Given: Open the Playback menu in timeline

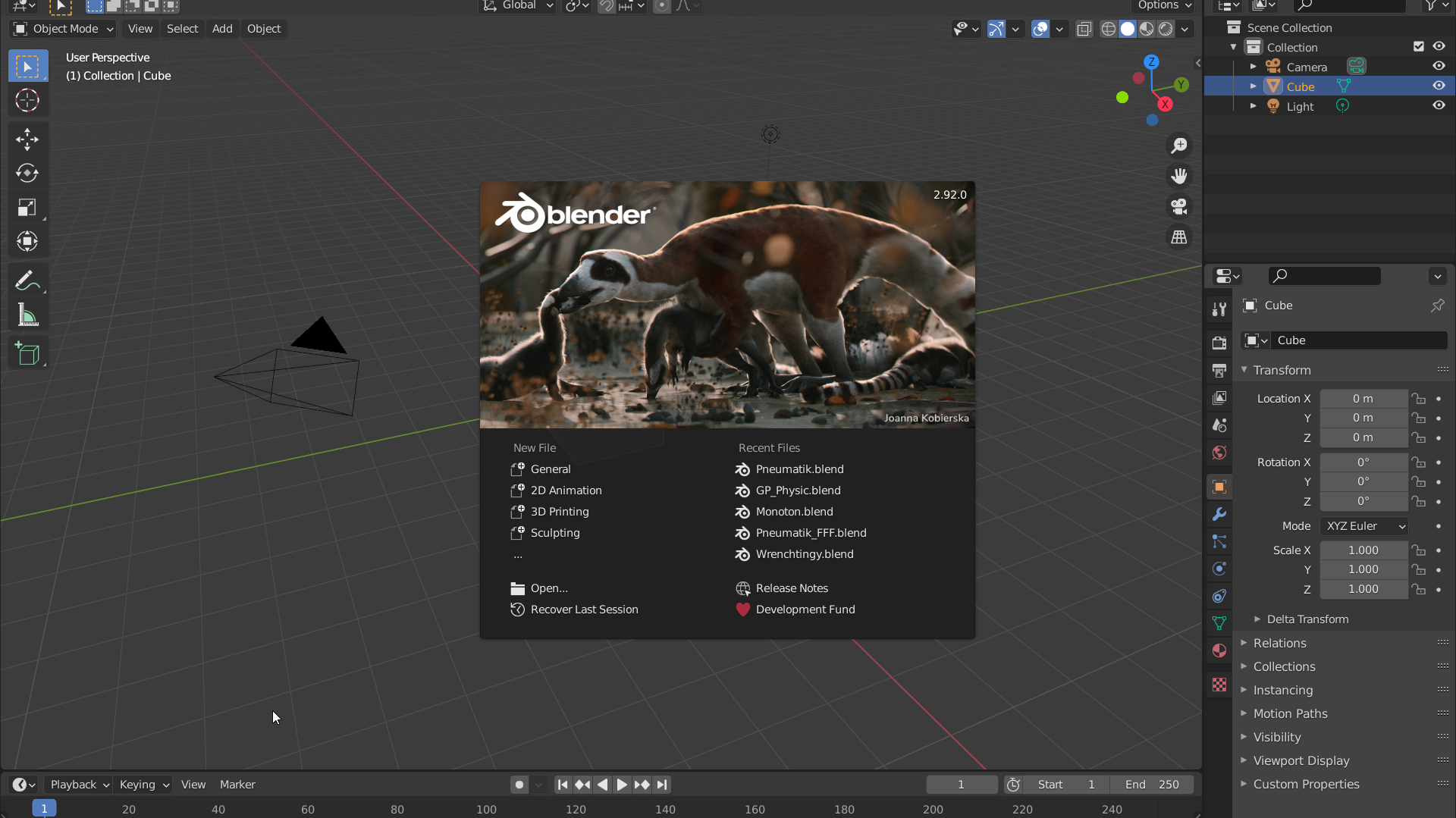Looking at the screenshot, I should 79,785.
